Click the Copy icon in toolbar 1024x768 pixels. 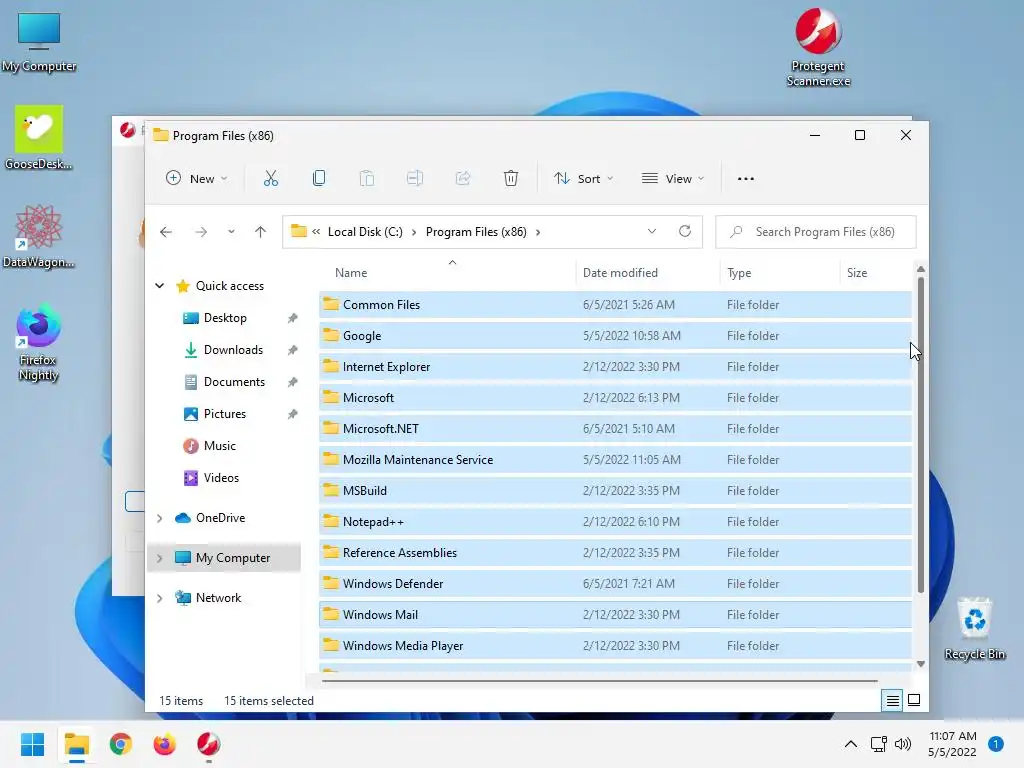[x=319, y=178]
